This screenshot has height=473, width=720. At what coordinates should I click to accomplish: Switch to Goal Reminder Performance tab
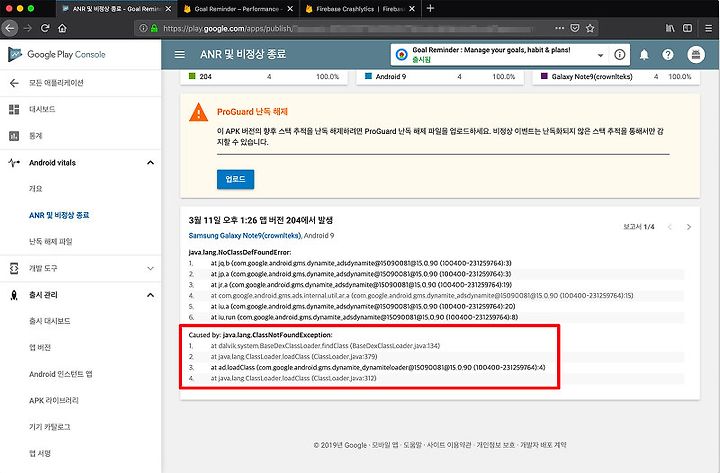click(237, 9)
